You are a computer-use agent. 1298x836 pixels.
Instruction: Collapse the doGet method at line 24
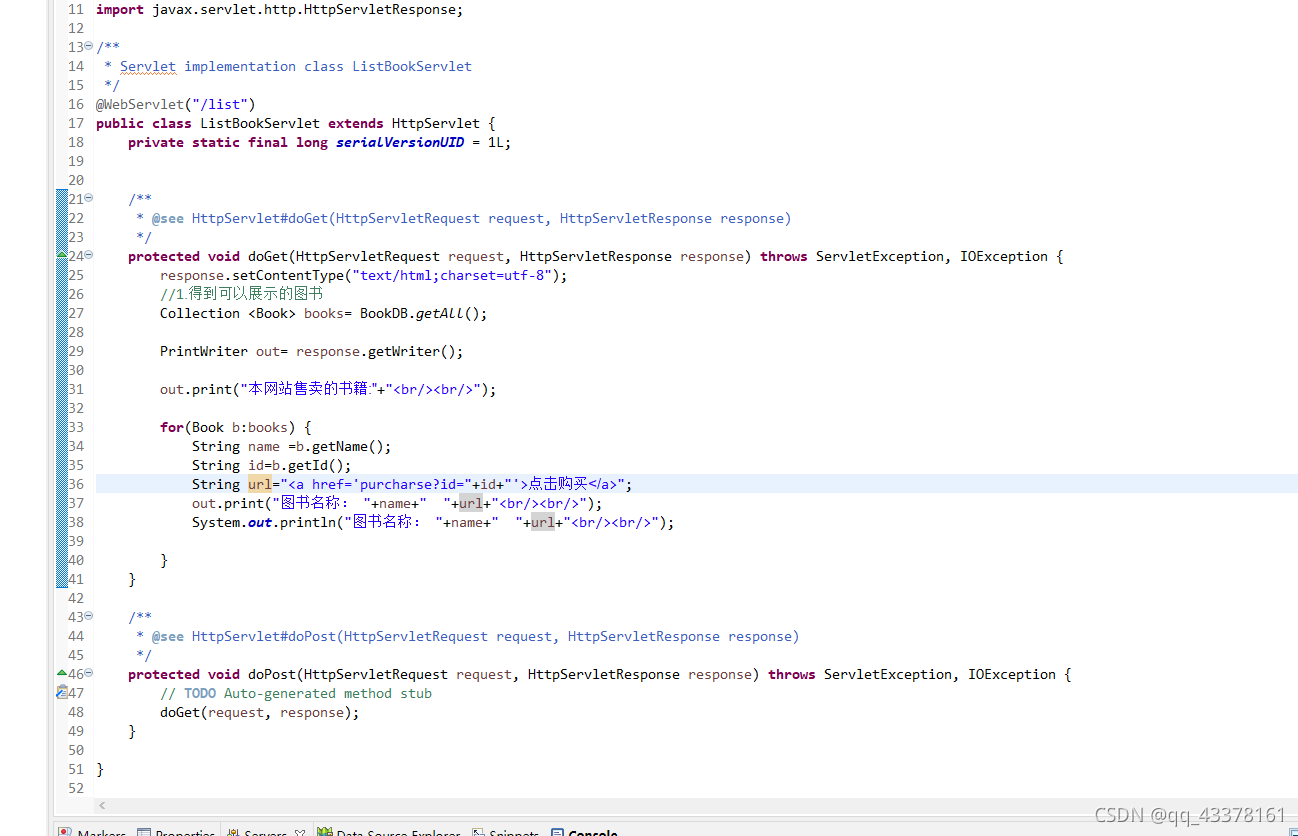coord(88,255)
